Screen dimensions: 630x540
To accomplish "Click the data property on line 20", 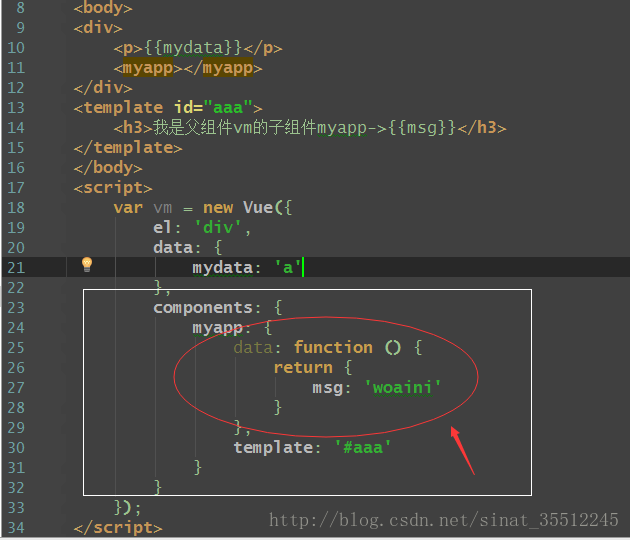I will point(173,248).
